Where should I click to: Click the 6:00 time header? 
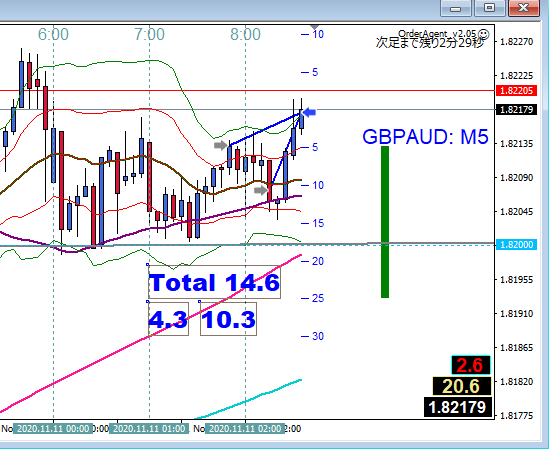[53, 34]
